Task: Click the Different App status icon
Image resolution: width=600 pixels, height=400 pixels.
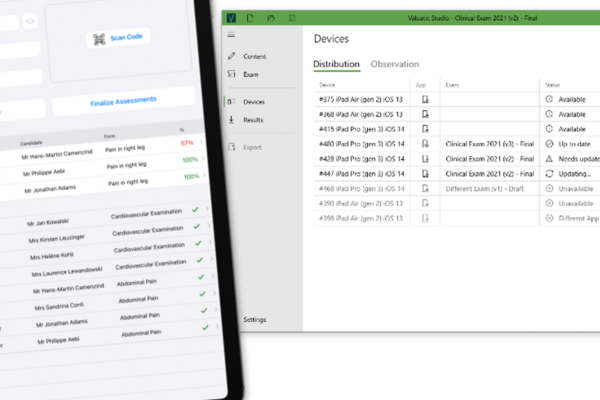Action: [549, 218]
